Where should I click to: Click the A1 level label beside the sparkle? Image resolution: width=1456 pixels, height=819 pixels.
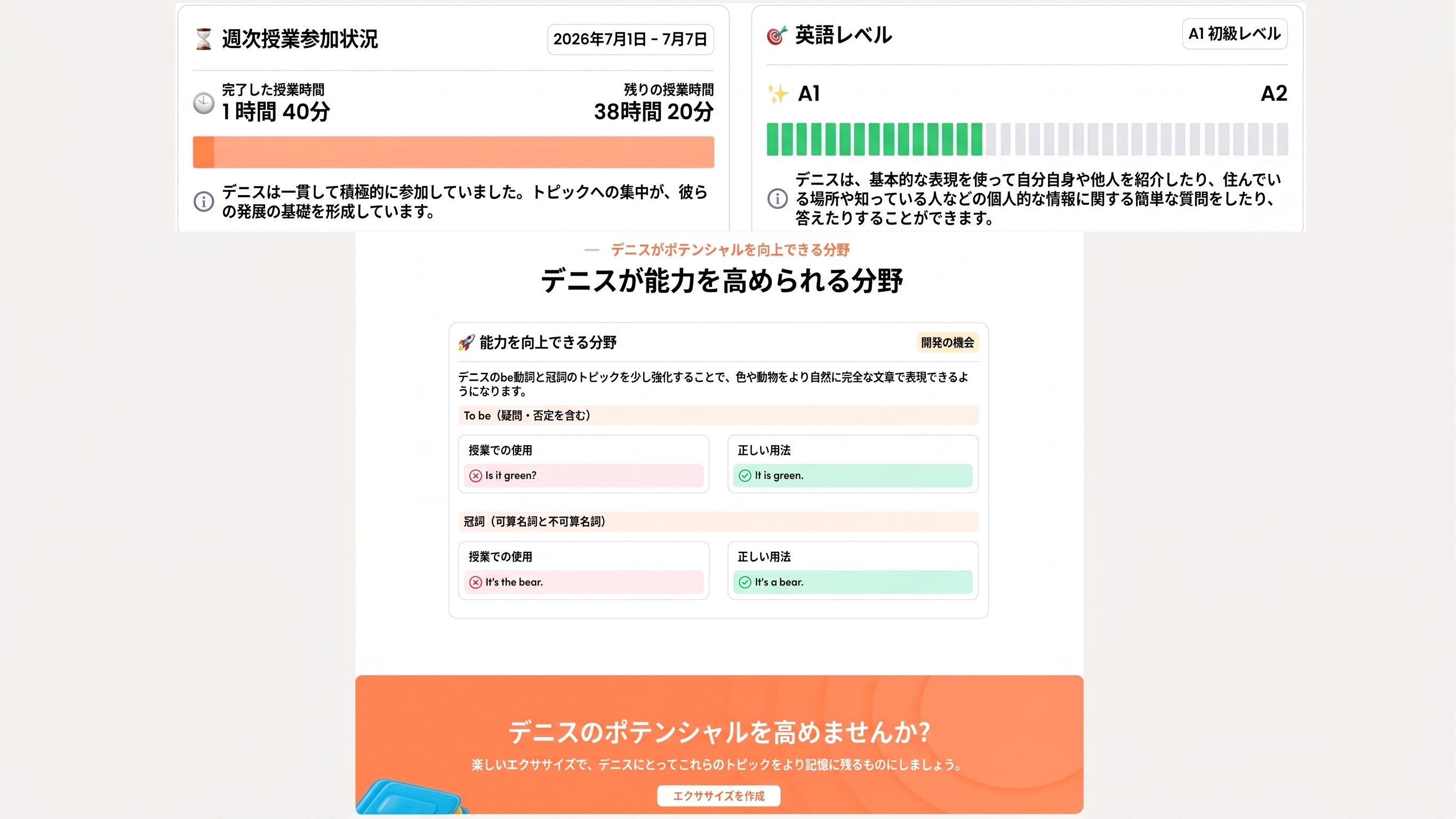(809, 93)
